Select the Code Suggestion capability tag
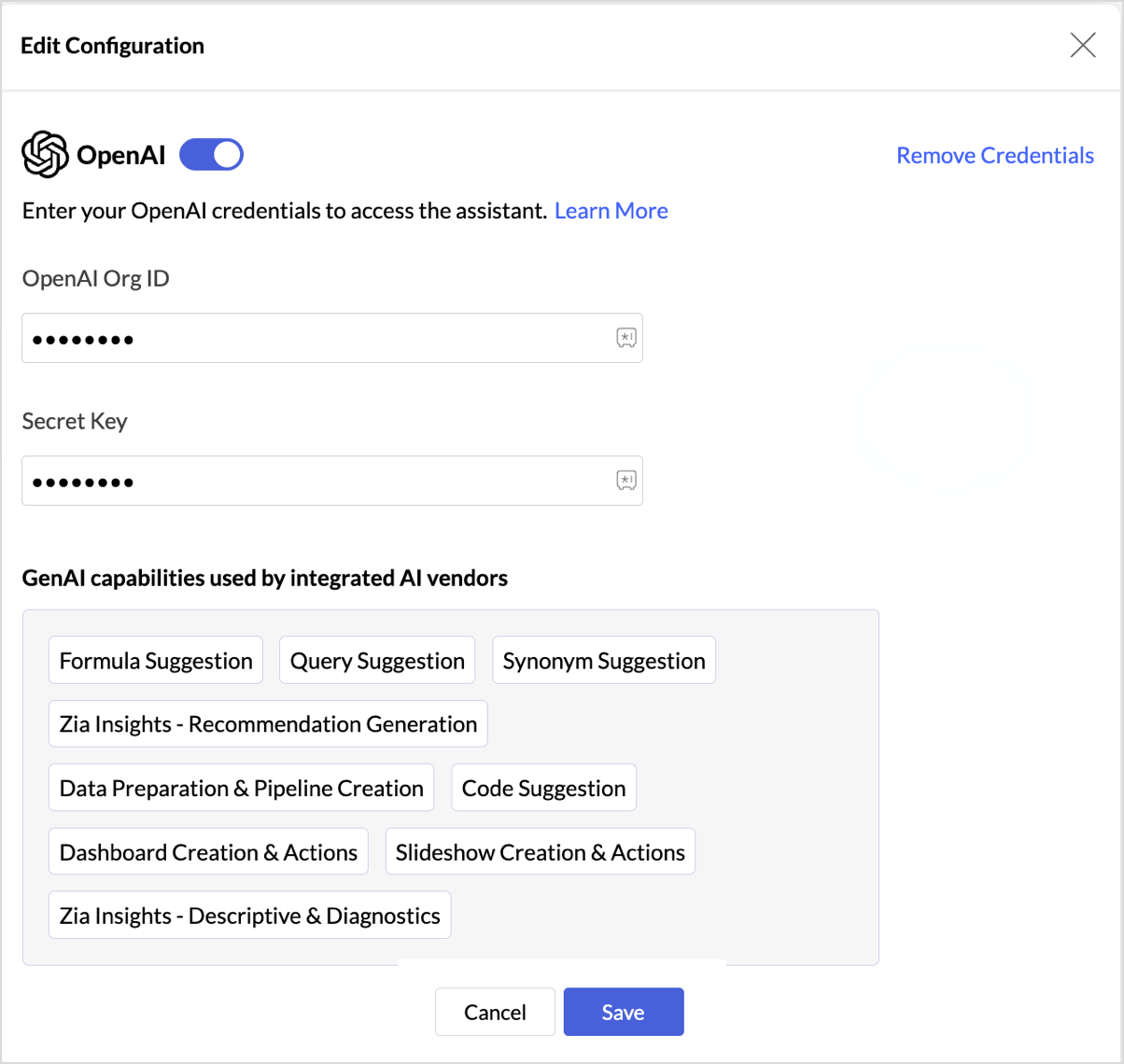 pyautogui.click(x=544, y=788)
